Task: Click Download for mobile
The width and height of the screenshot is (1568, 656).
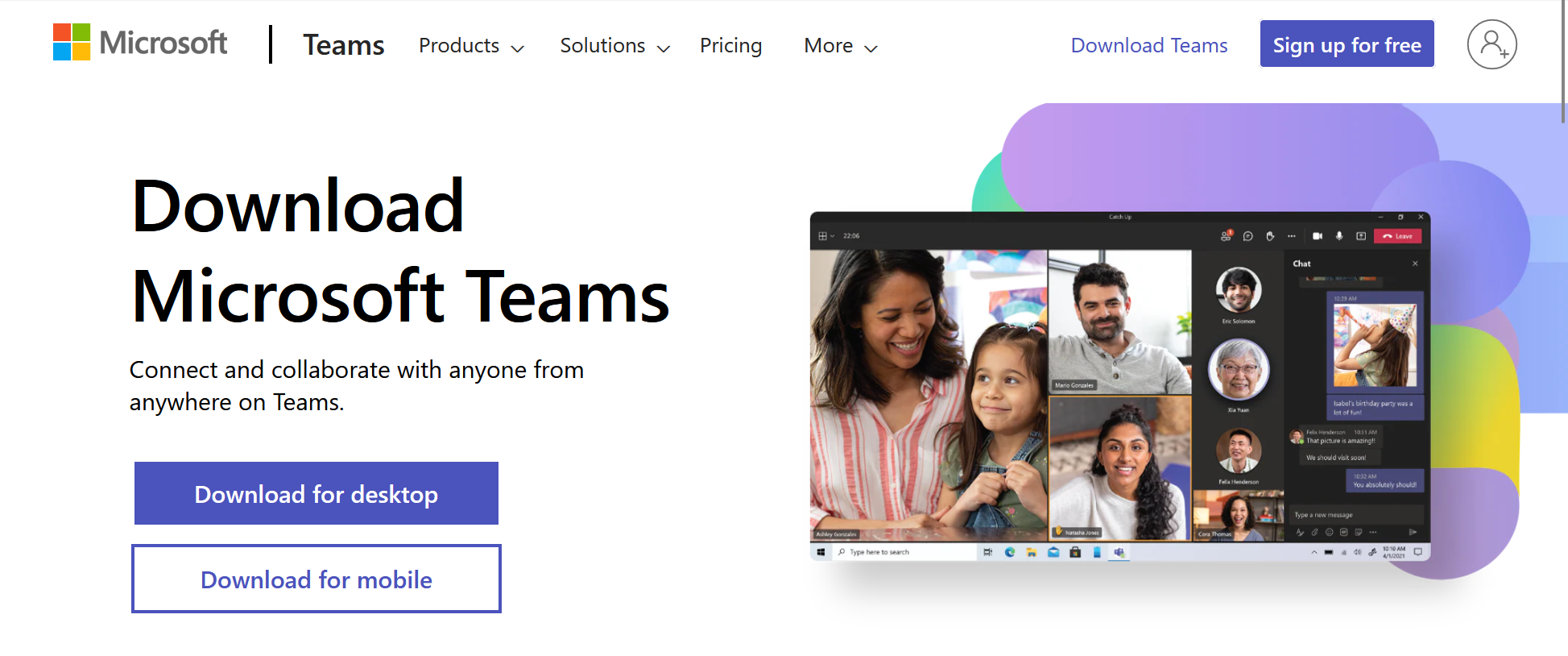Action: pyautogui.click(x=316, y=579)
